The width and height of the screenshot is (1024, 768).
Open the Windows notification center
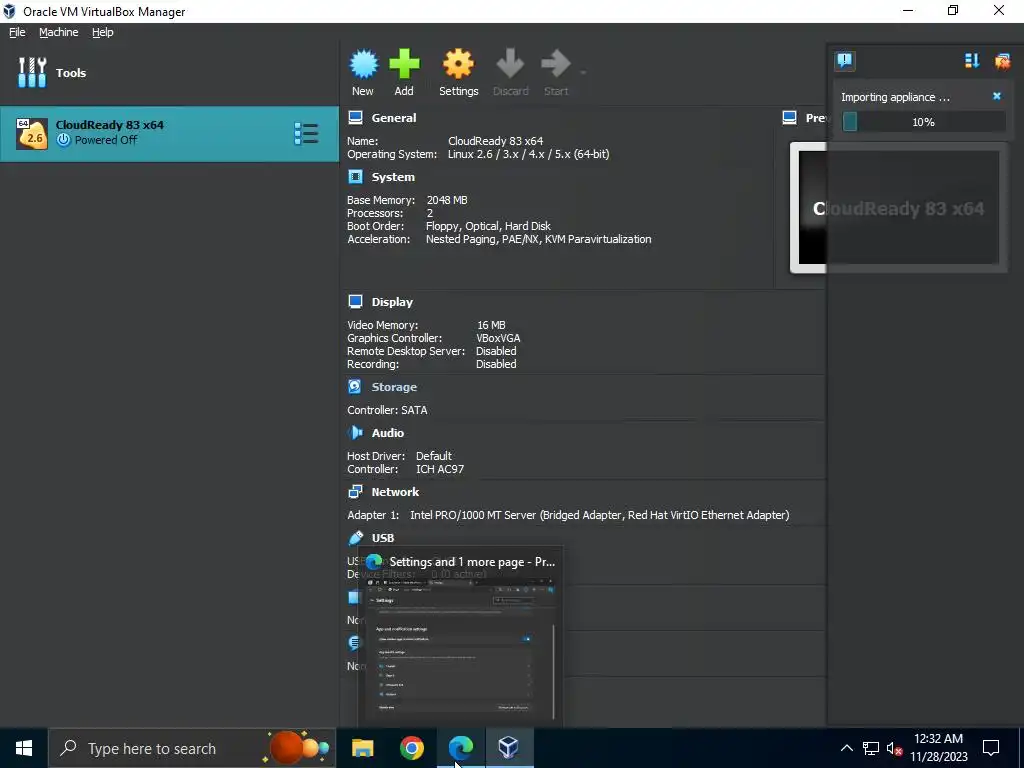pyautogui.click(x=991, y=748)
